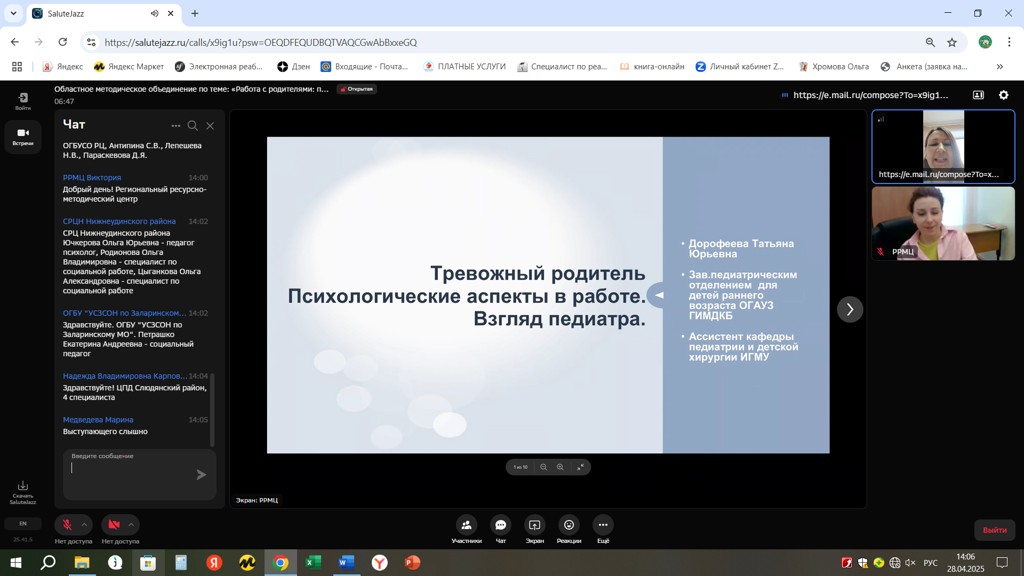
Task: Click Войти in the left sidebar
Action: tap(23, 101)
